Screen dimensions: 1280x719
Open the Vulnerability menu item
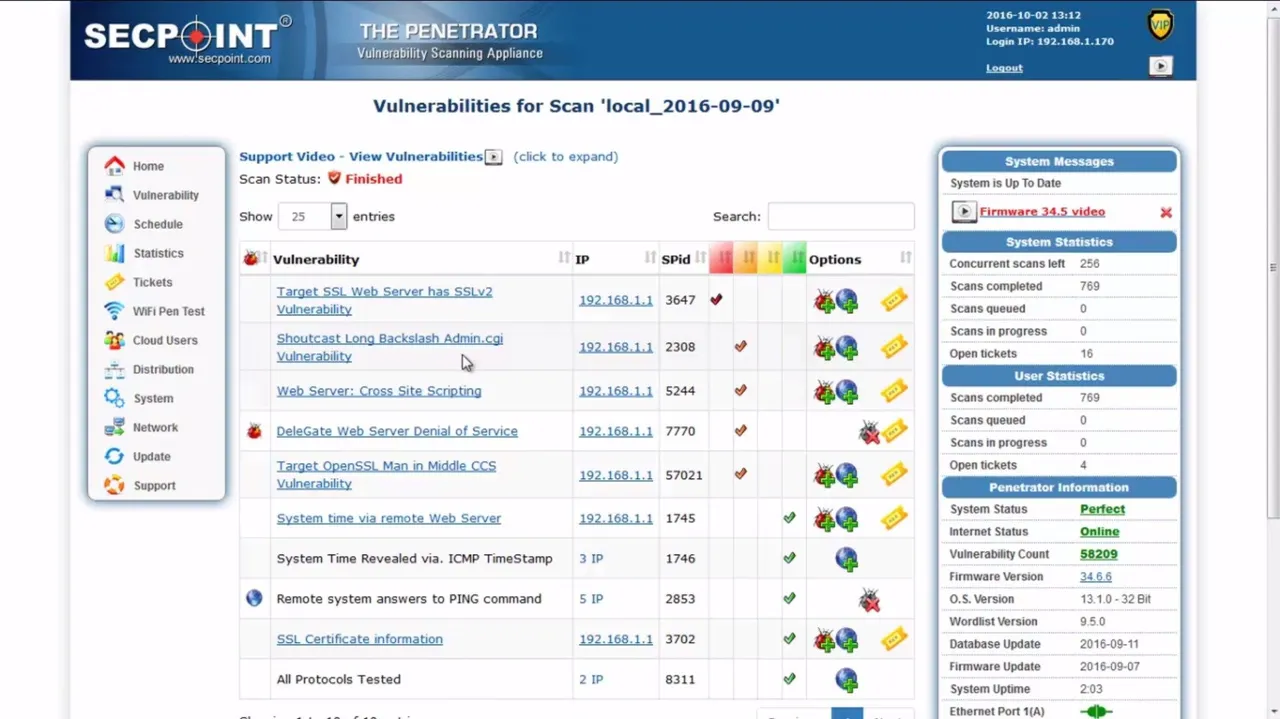coord(166,195)
